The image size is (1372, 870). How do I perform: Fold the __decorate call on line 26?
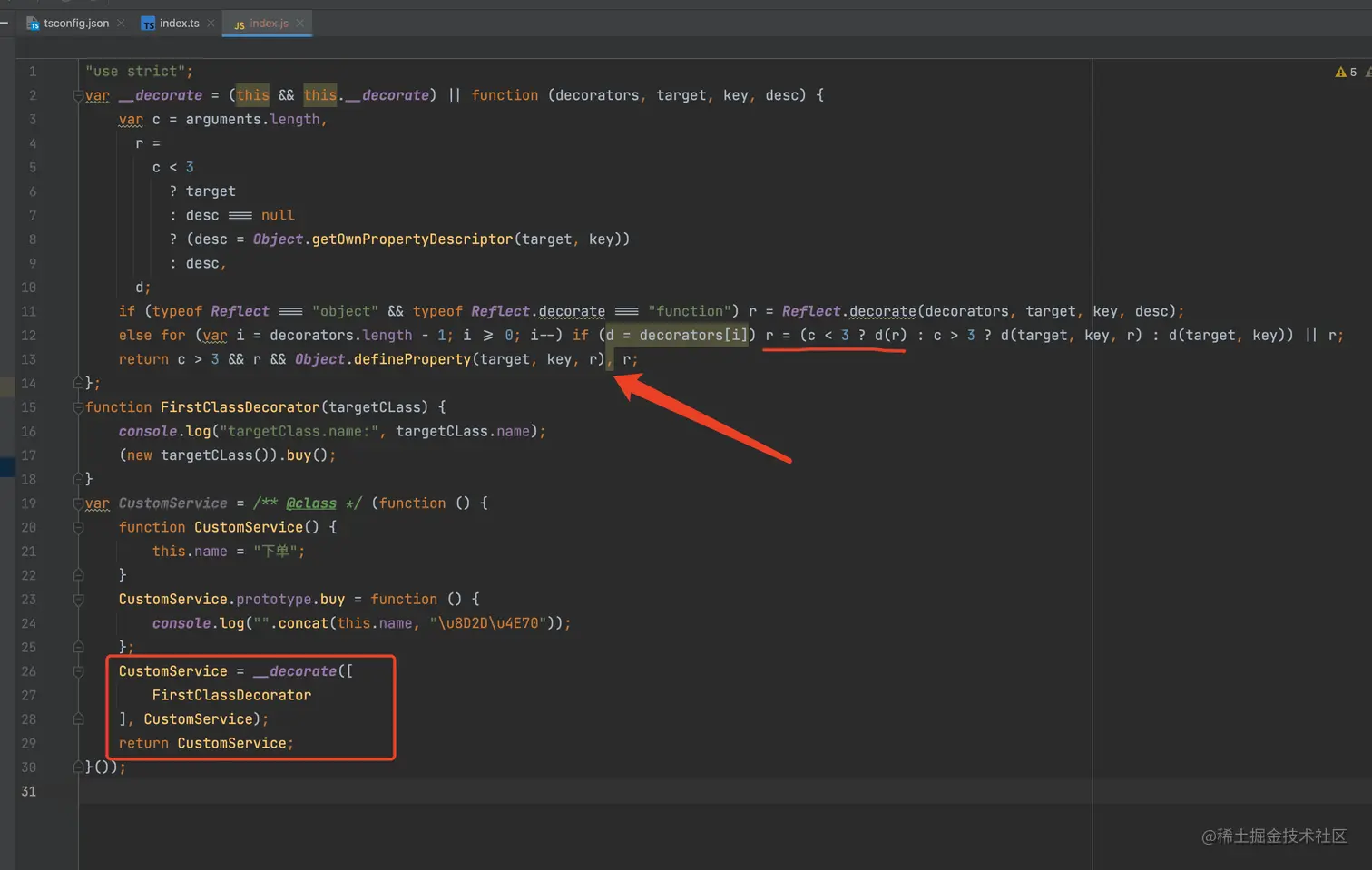pyautogui.click(x=78, y=671)
